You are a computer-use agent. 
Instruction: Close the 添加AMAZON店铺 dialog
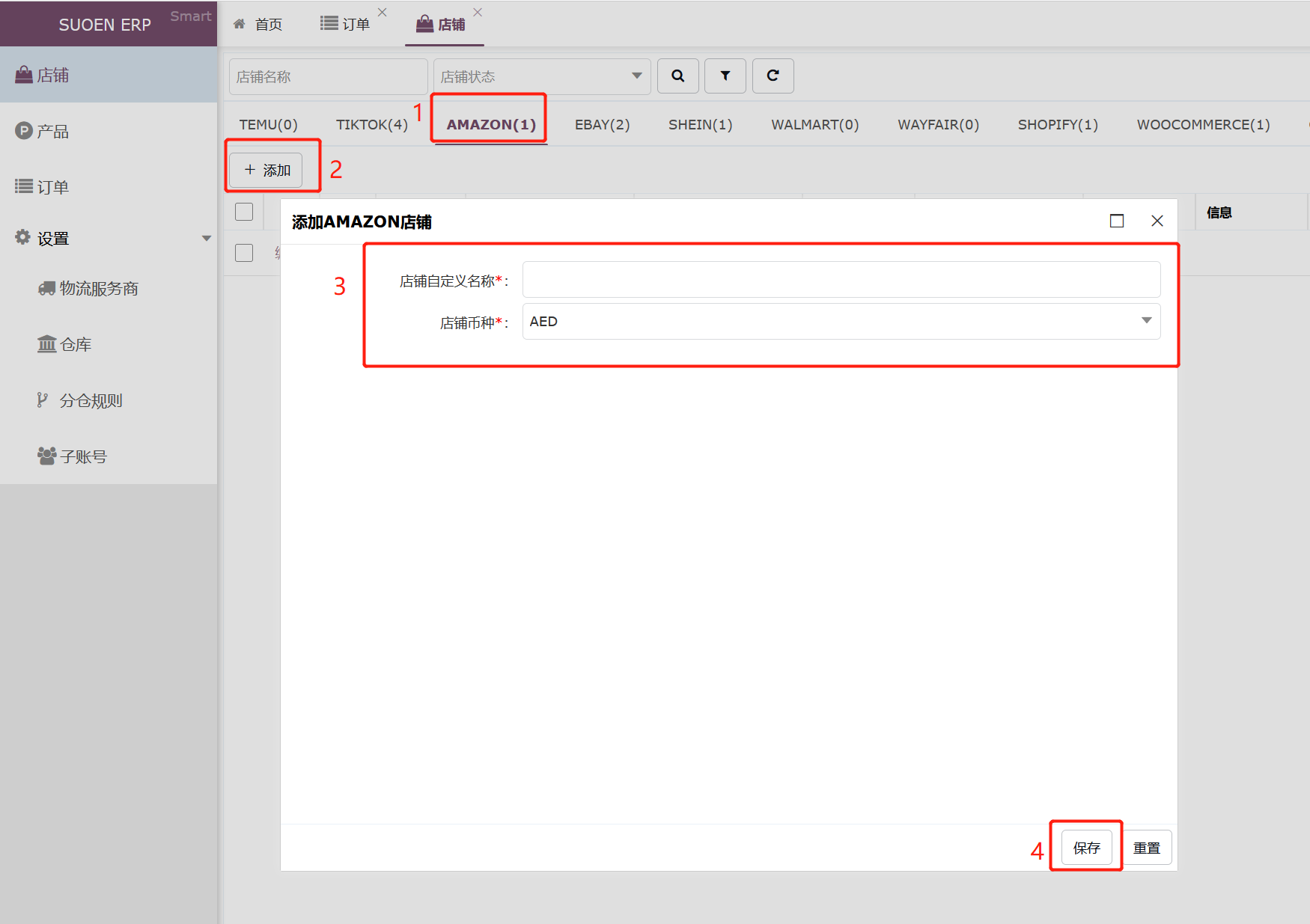point(1157,221)
